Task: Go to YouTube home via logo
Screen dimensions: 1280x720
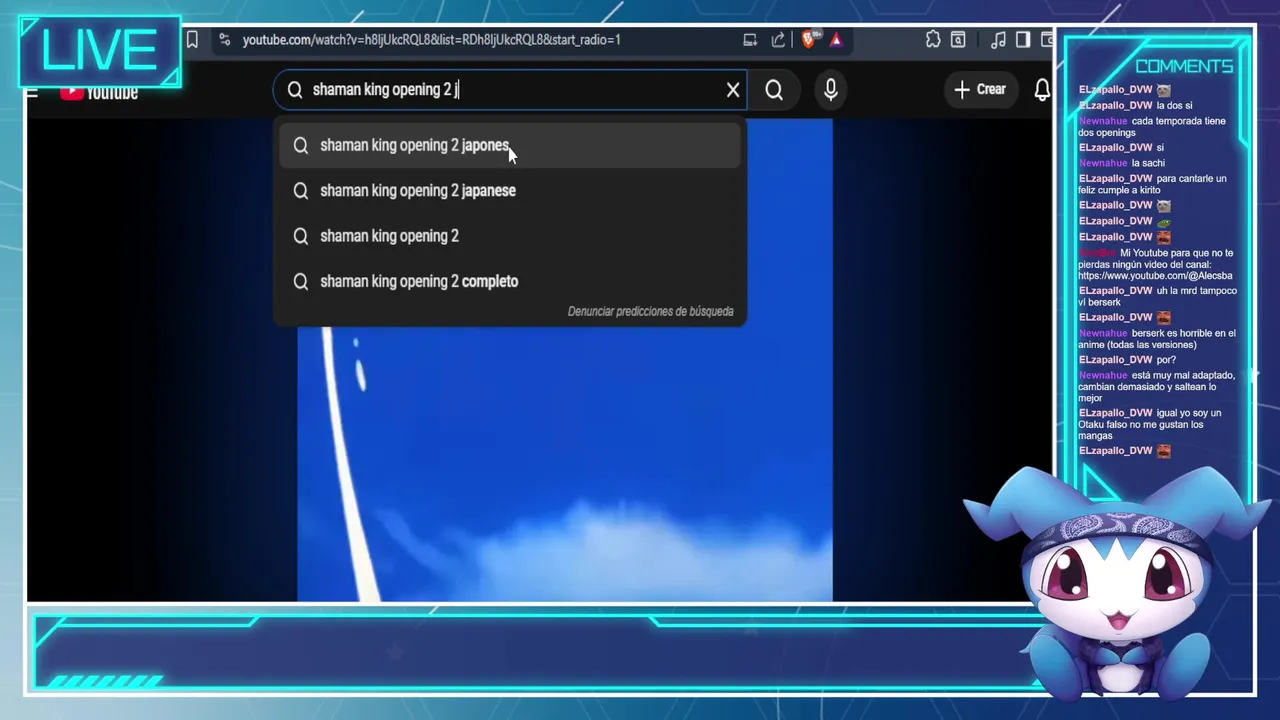Action: (99, 93)
